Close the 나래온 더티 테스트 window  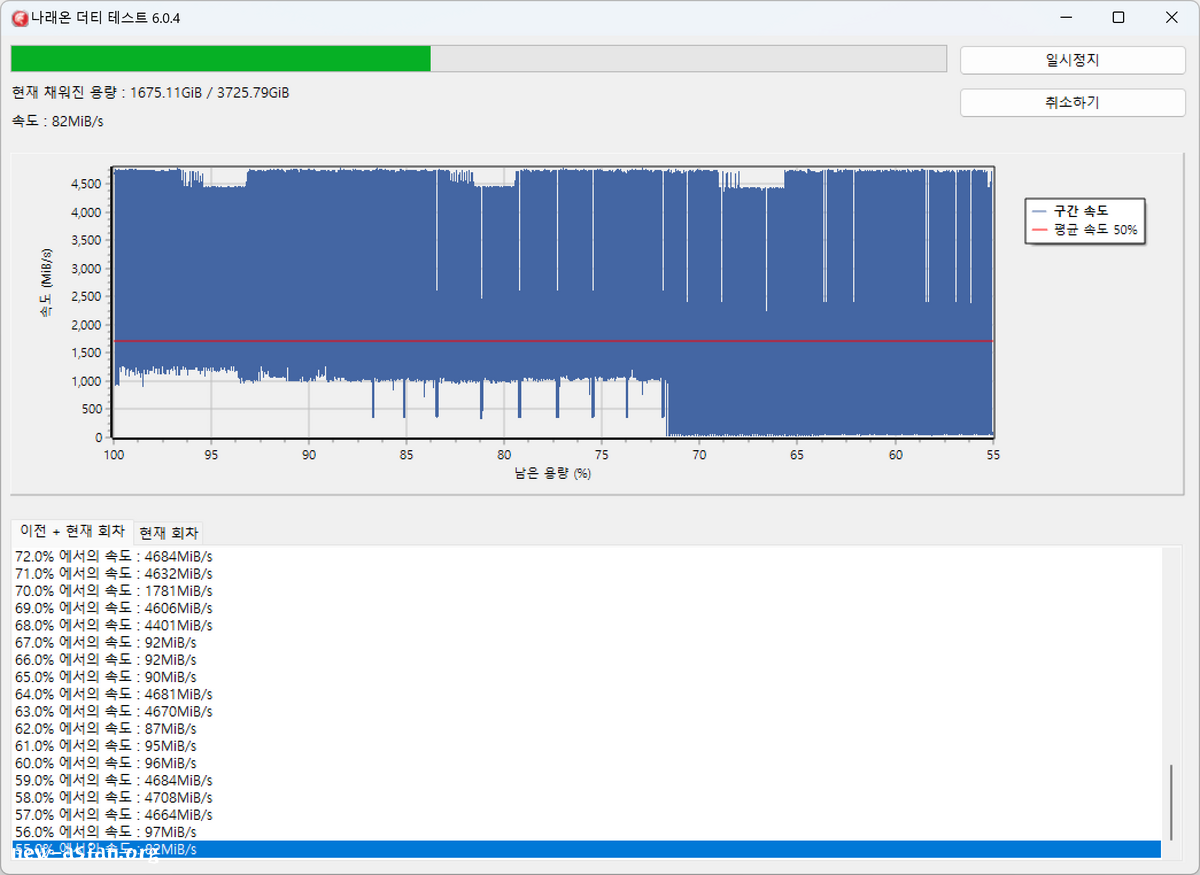1172,18
